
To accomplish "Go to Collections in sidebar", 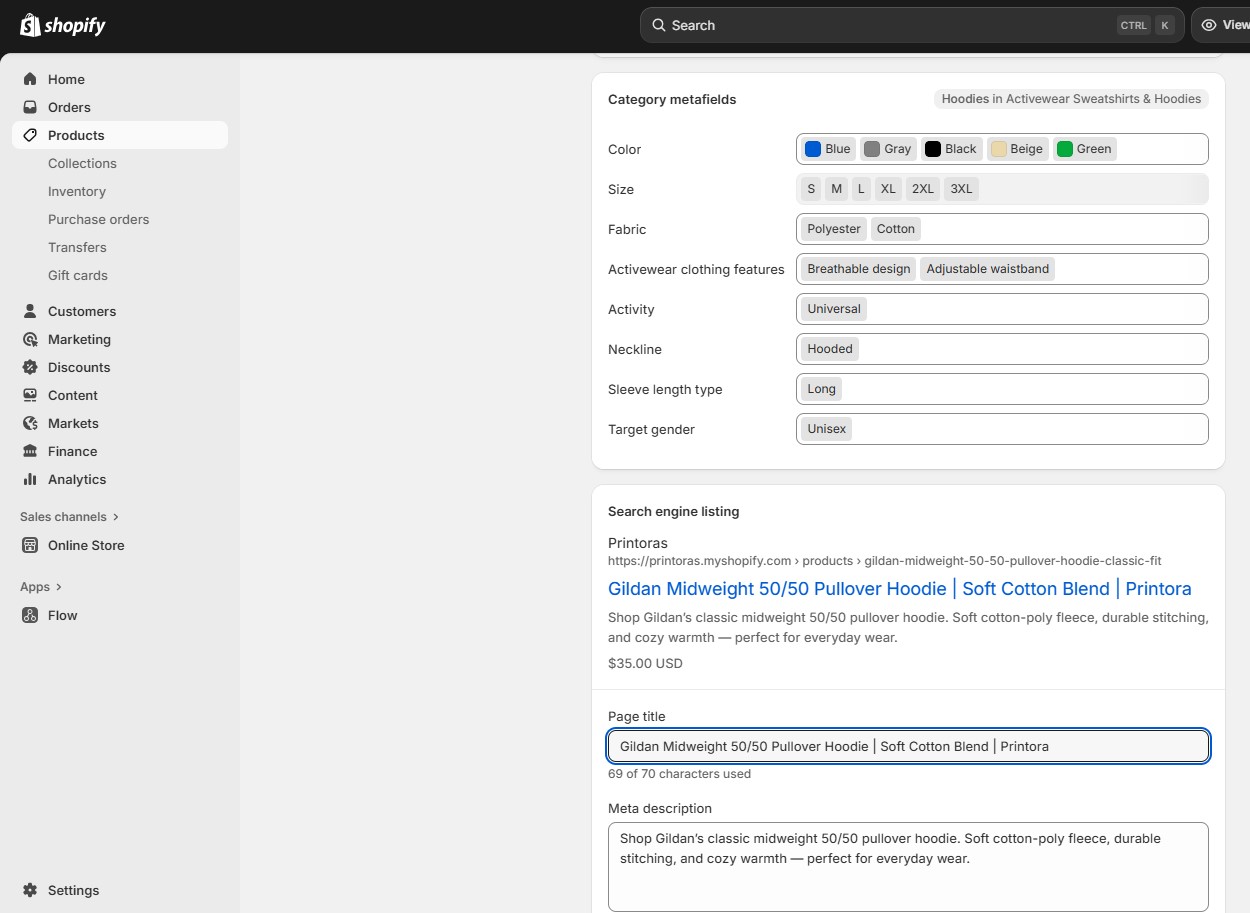I will pos(82,163).
